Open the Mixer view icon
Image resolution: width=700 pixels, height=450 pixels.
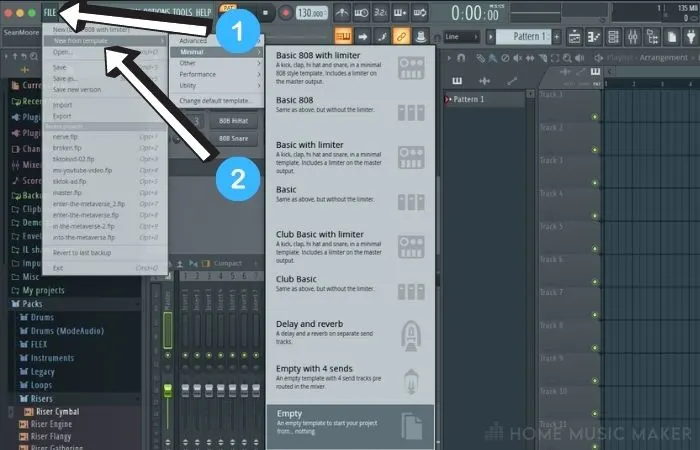(633, 37)
